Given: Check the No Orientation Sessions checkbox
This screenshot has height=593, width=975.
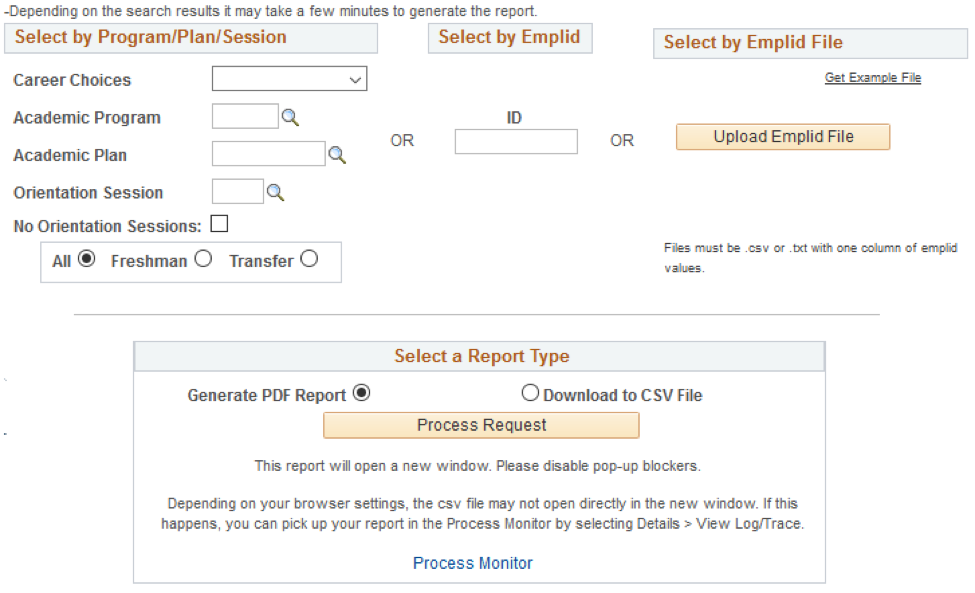Looking at the screenshot, I should [219, 223].
